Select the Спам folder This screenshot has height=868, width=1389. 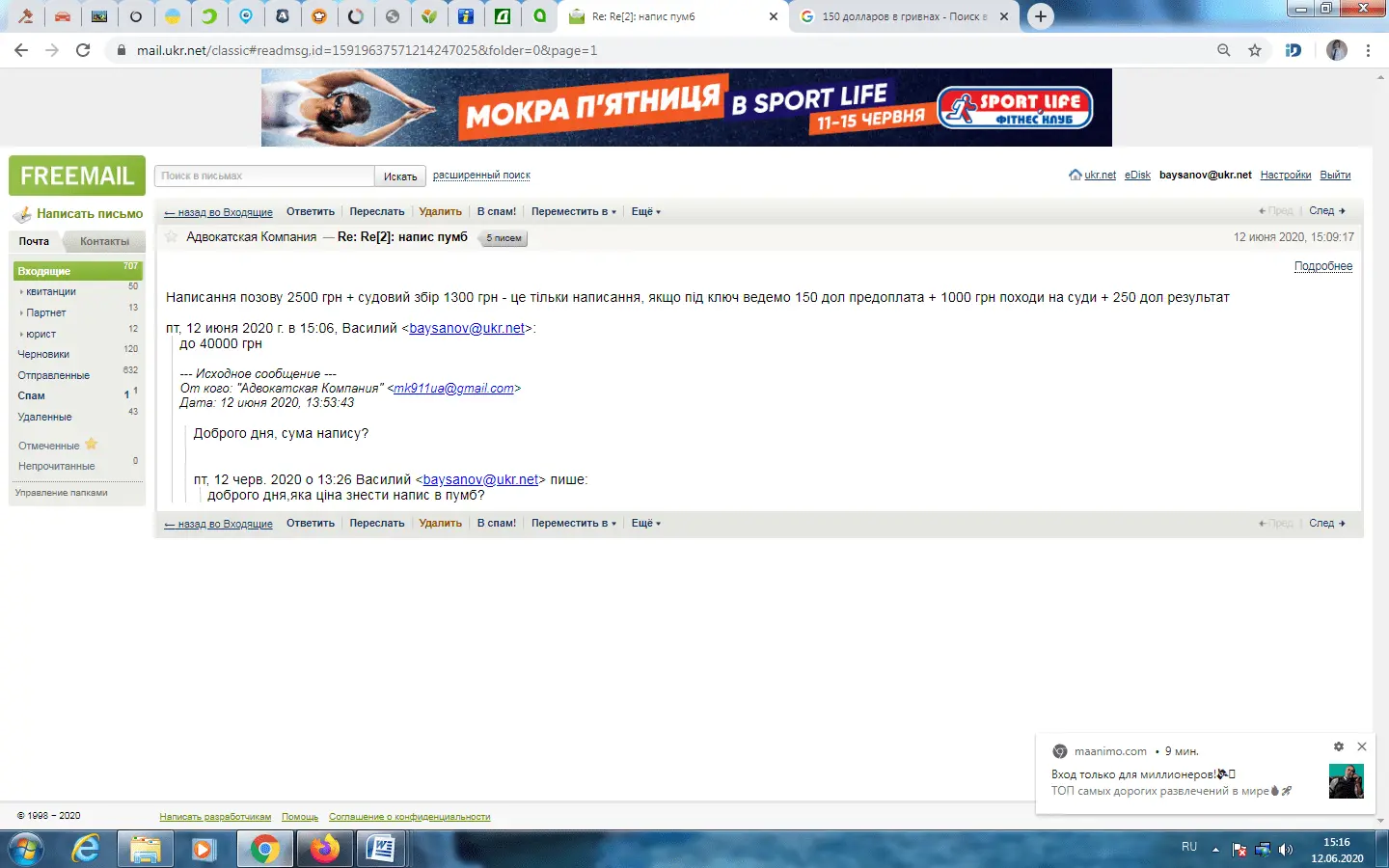click(31, 395)
